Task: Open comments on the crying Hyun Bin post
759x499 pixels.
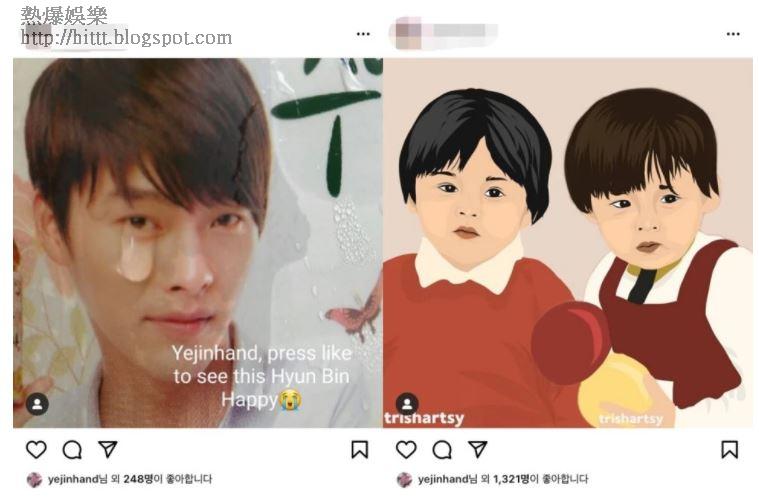Action: coord(72,450)
